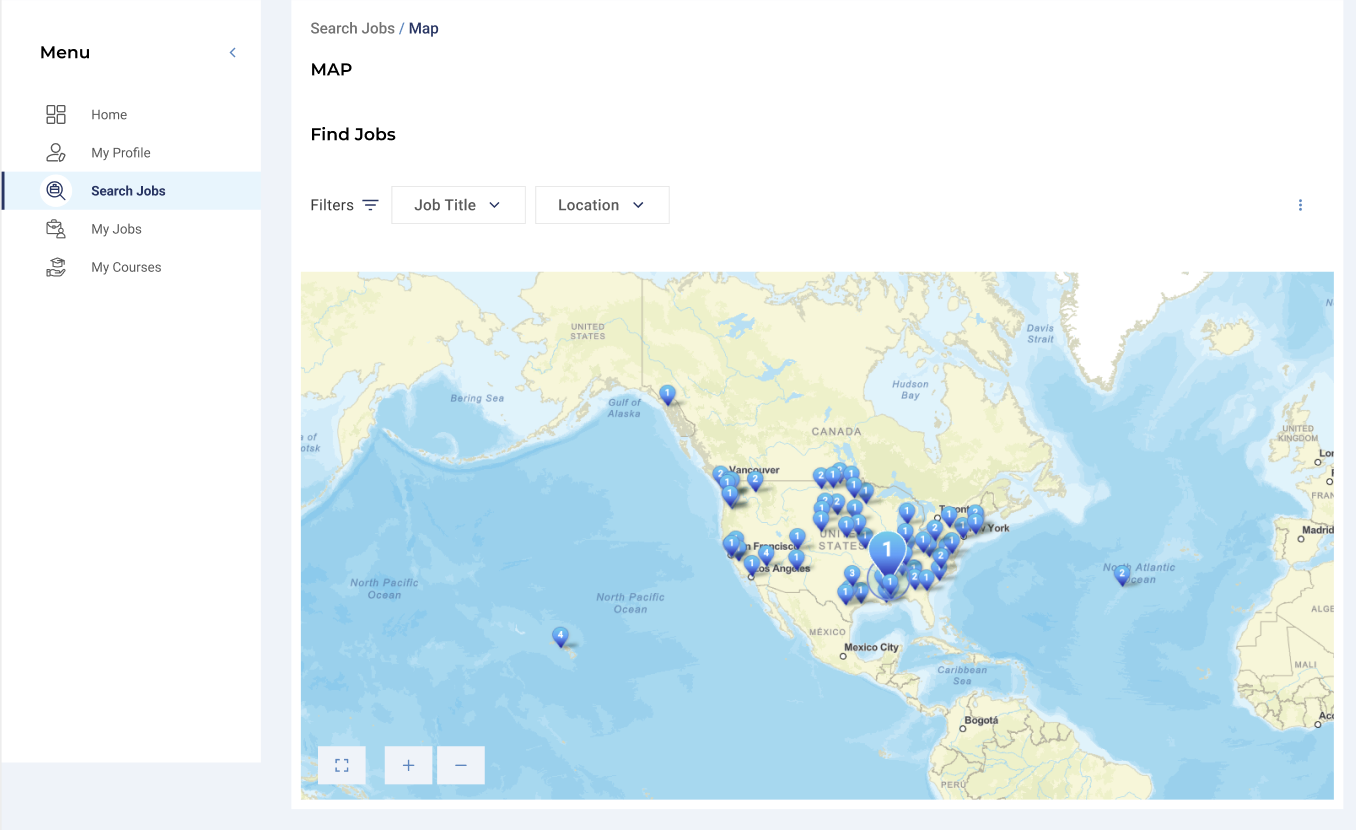This screenshot has height=830, width=1356.
Task: Click the Search Jobs breadcrumb link
Action: pos(352,28)
